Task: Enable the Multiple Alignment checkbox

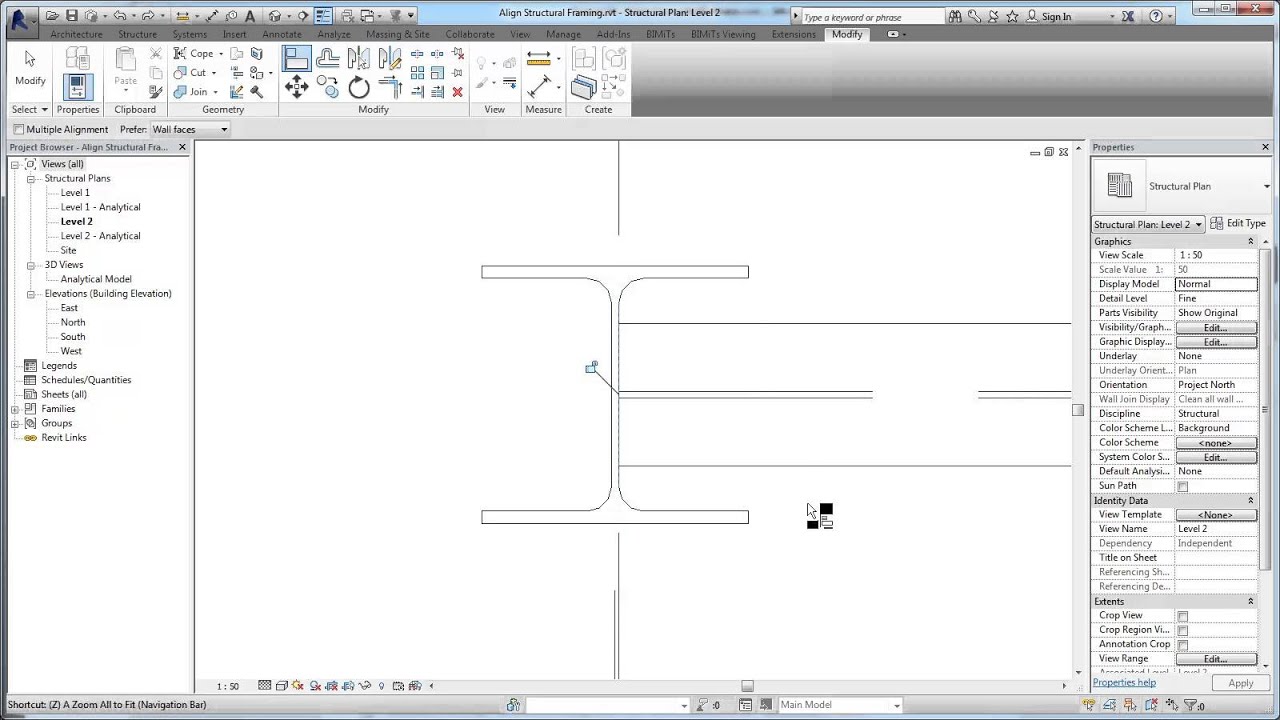Action: (x=19, y=129)
